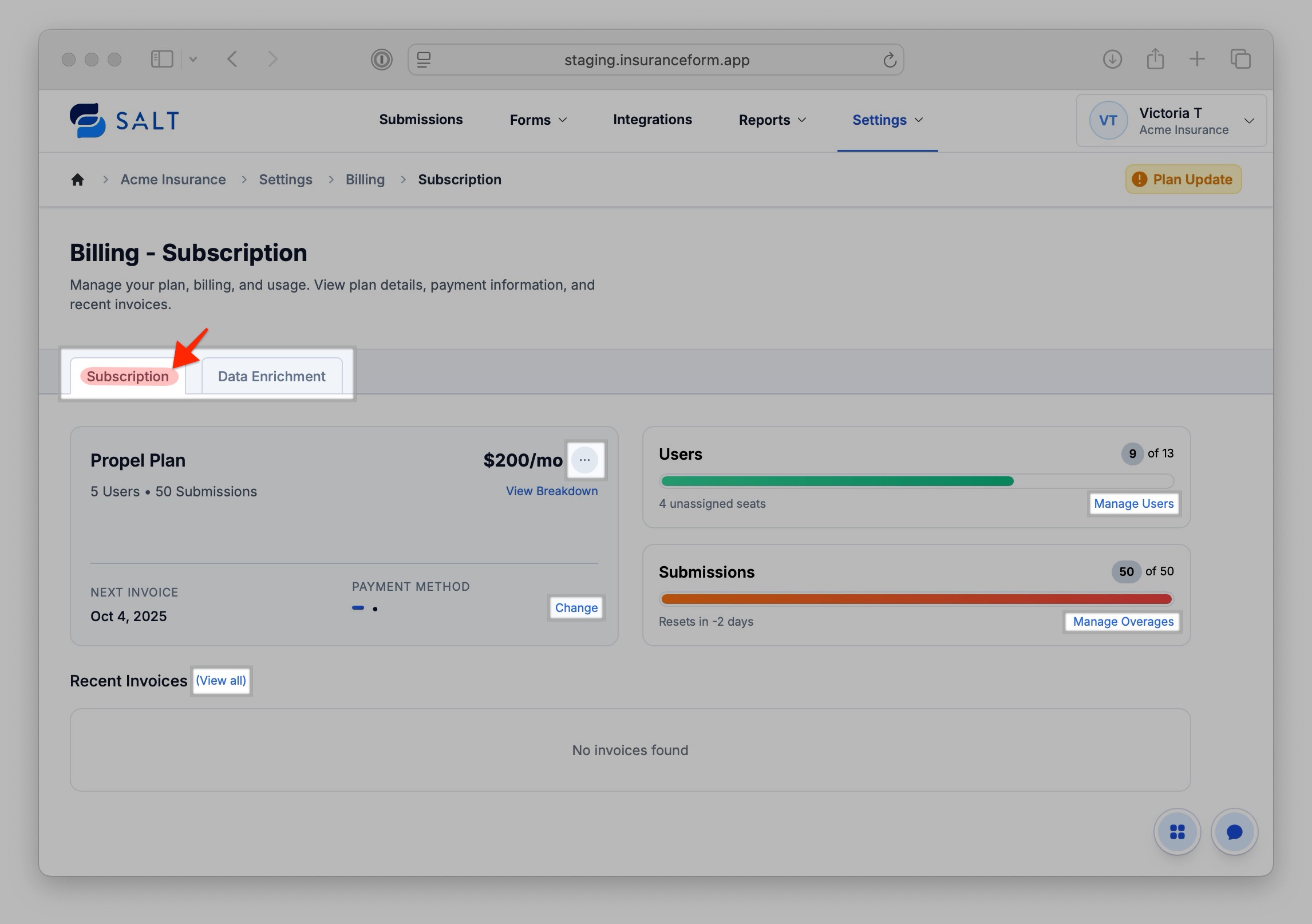Image resolution: width=1312 pixels, height=924 pixels.
Task: Click the 1Password extension icon
Action: click(381, 60)
